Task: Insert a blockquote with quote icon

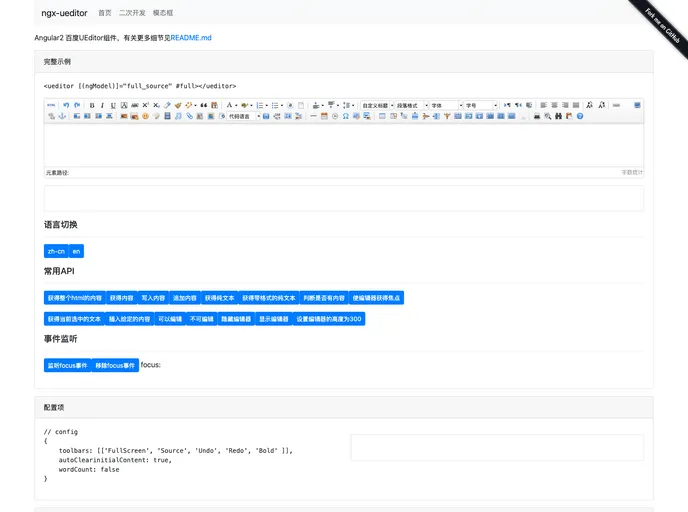Action: pyautogui.click(x=204, y=105)
